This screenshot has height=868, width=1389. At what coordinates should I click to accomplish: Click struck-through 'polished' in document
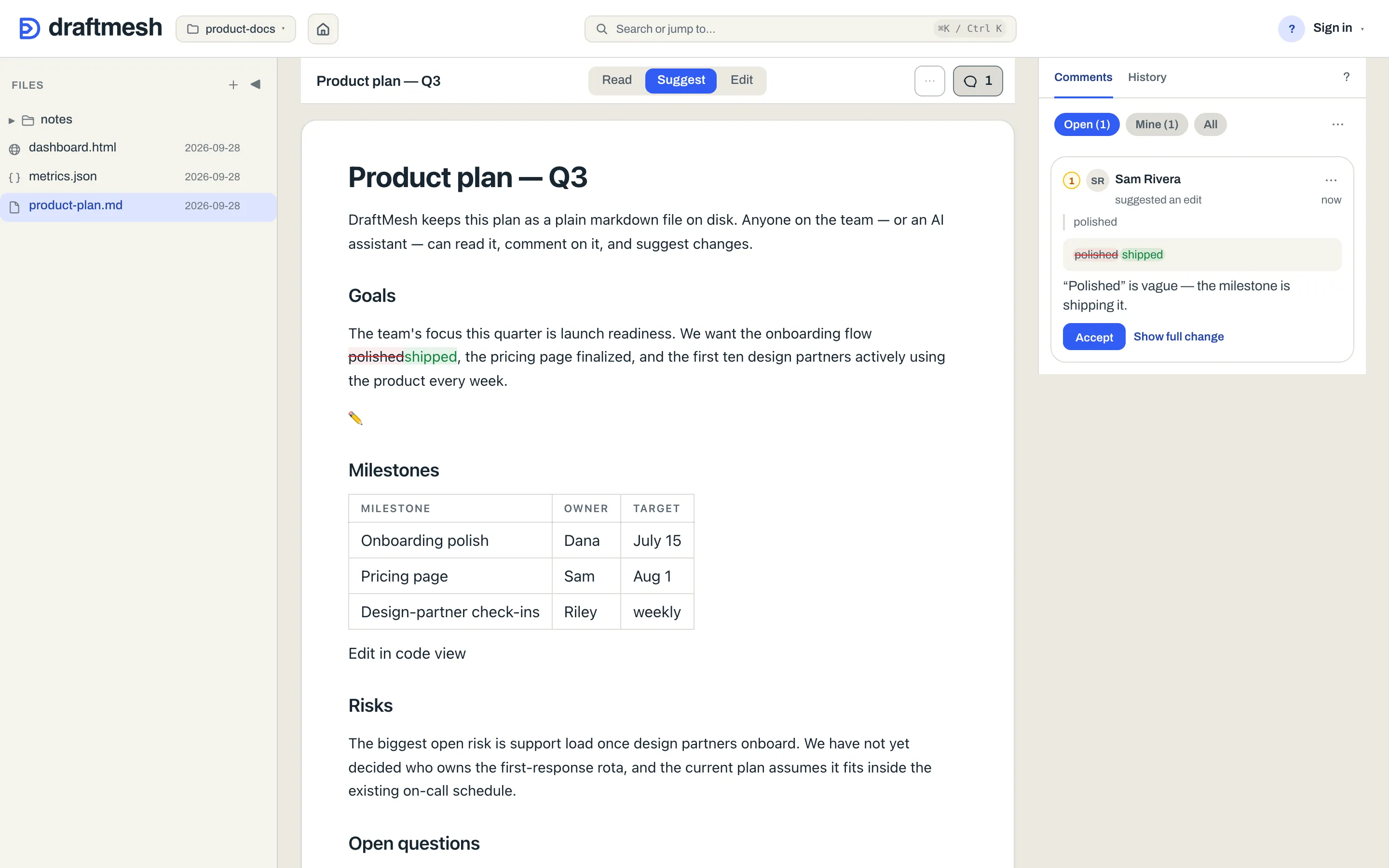point(376,357)
